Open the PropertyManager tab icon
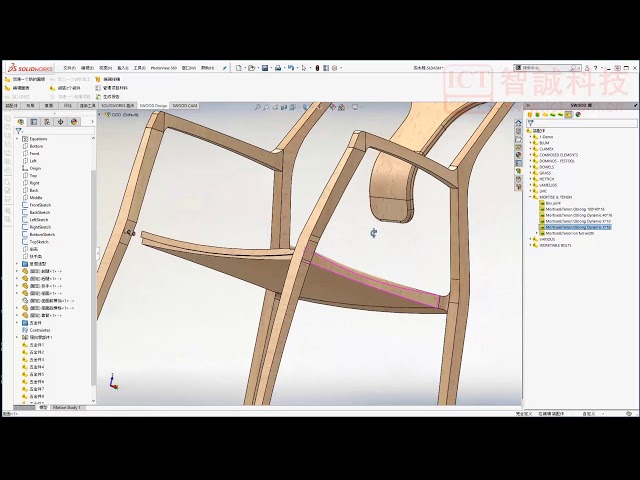Viewport: 640px width, 480px height. [34, 122]
